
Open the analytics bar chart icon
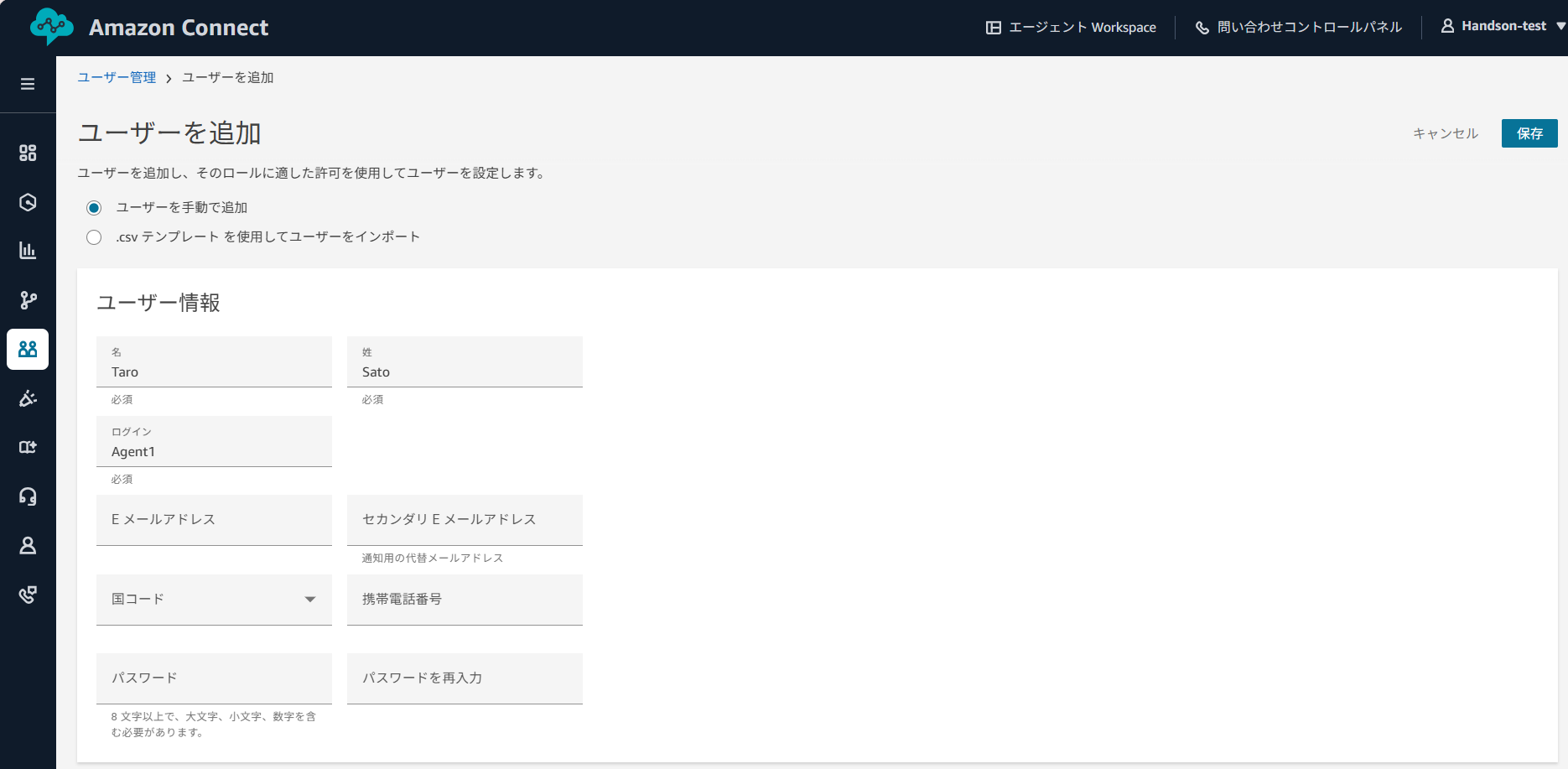point(28,251)
